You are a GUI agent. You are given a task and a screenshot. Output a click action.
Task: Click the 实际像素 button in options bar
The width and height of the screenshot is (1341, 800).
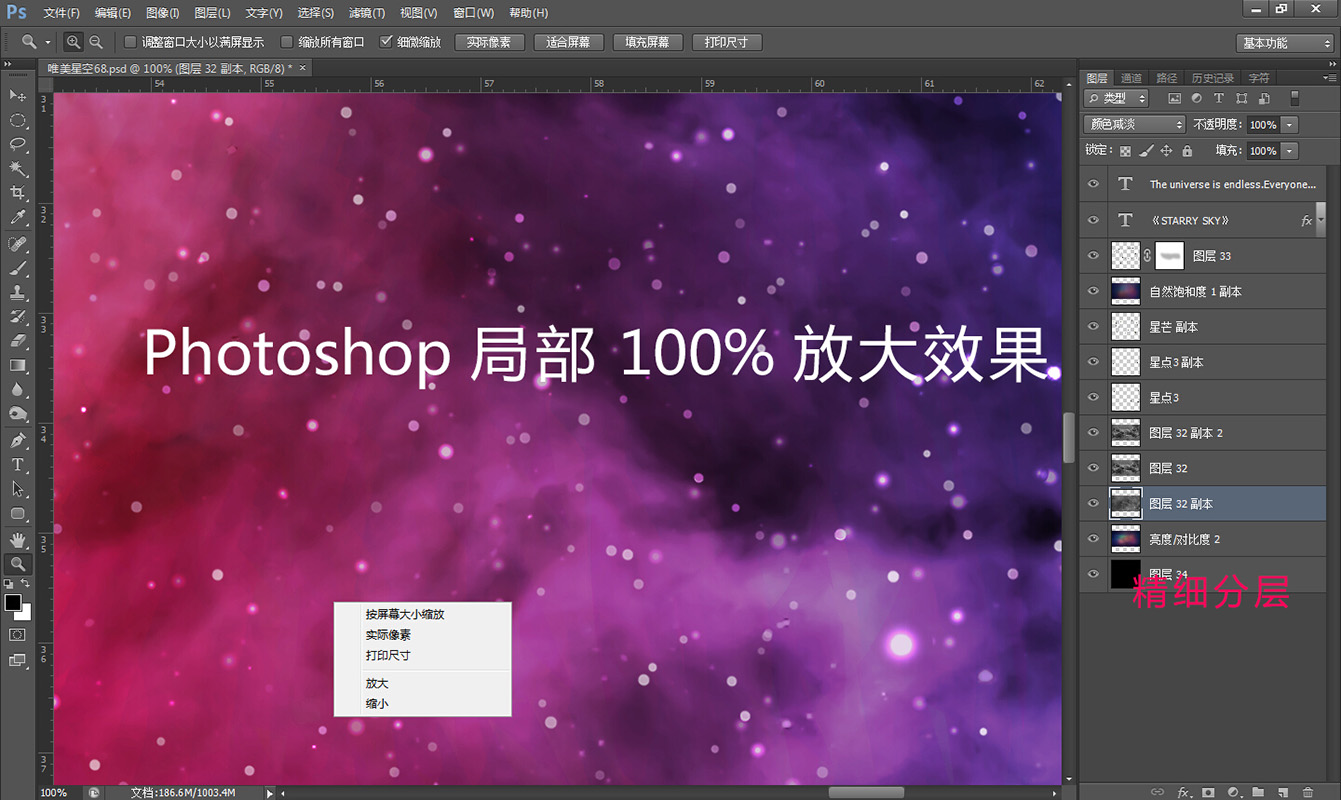[x=489, y=42]
